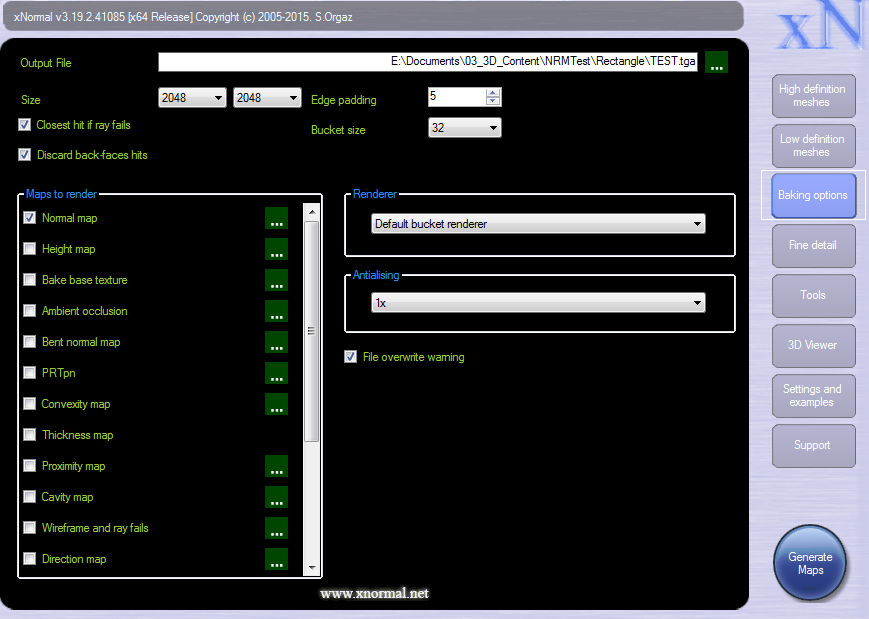
Task: Toggle Wireframe and ray fails checkbox
Action: tap(30, 528)
